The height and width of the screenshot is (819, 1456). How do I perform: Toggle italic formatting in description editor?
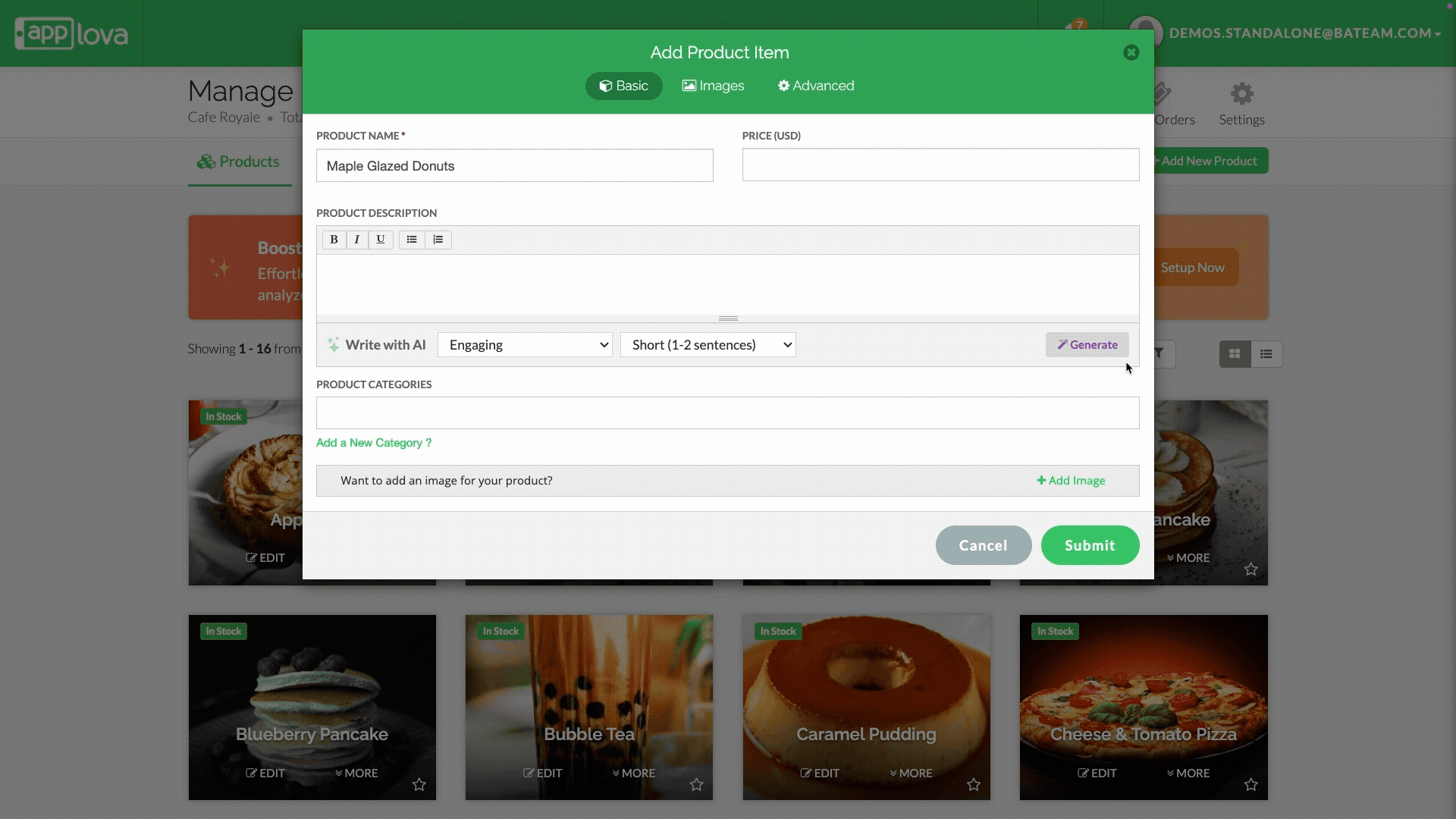(x=357, y=240)
